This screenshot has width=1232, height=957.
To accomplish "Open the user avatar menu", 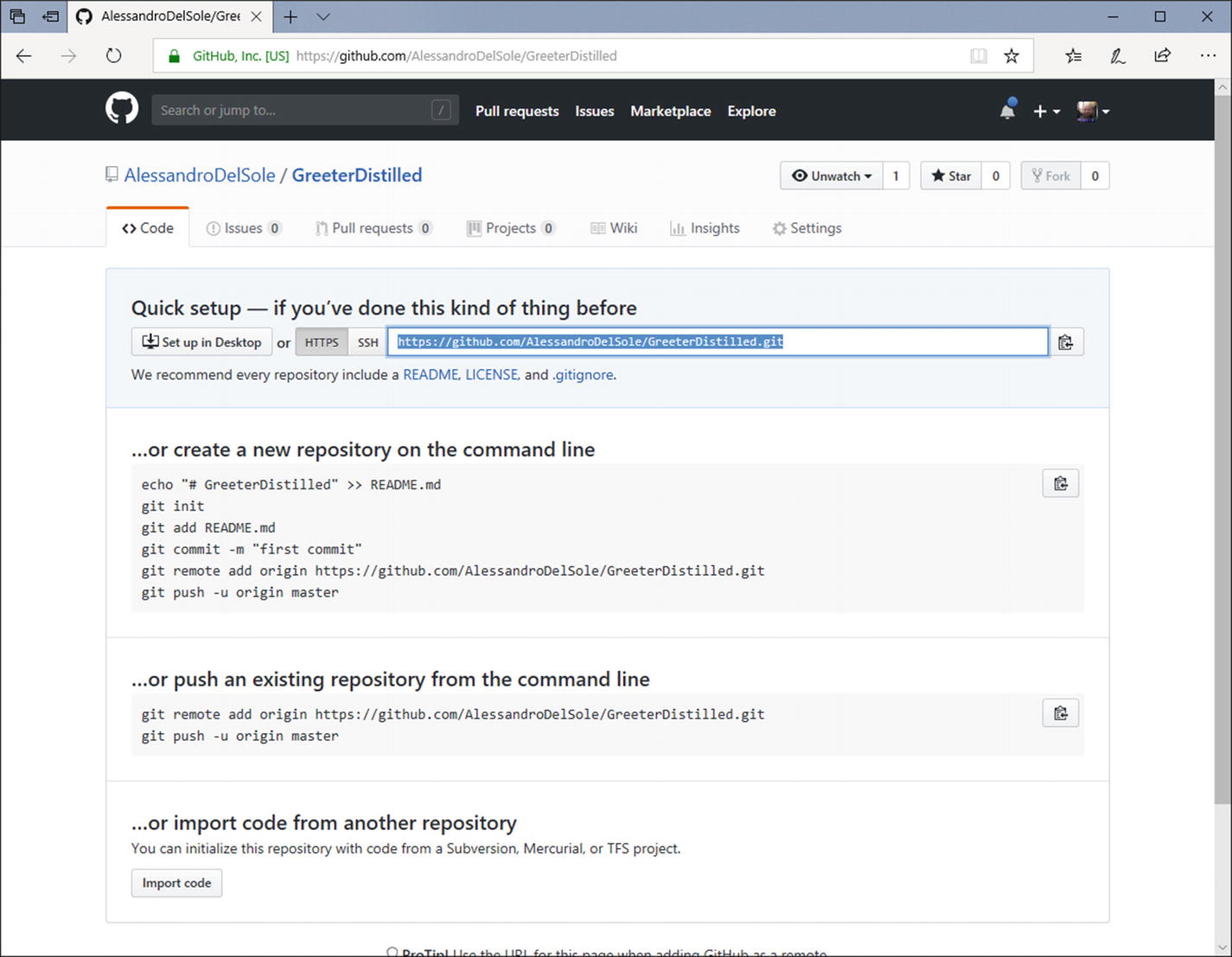I will (1093, 111).
